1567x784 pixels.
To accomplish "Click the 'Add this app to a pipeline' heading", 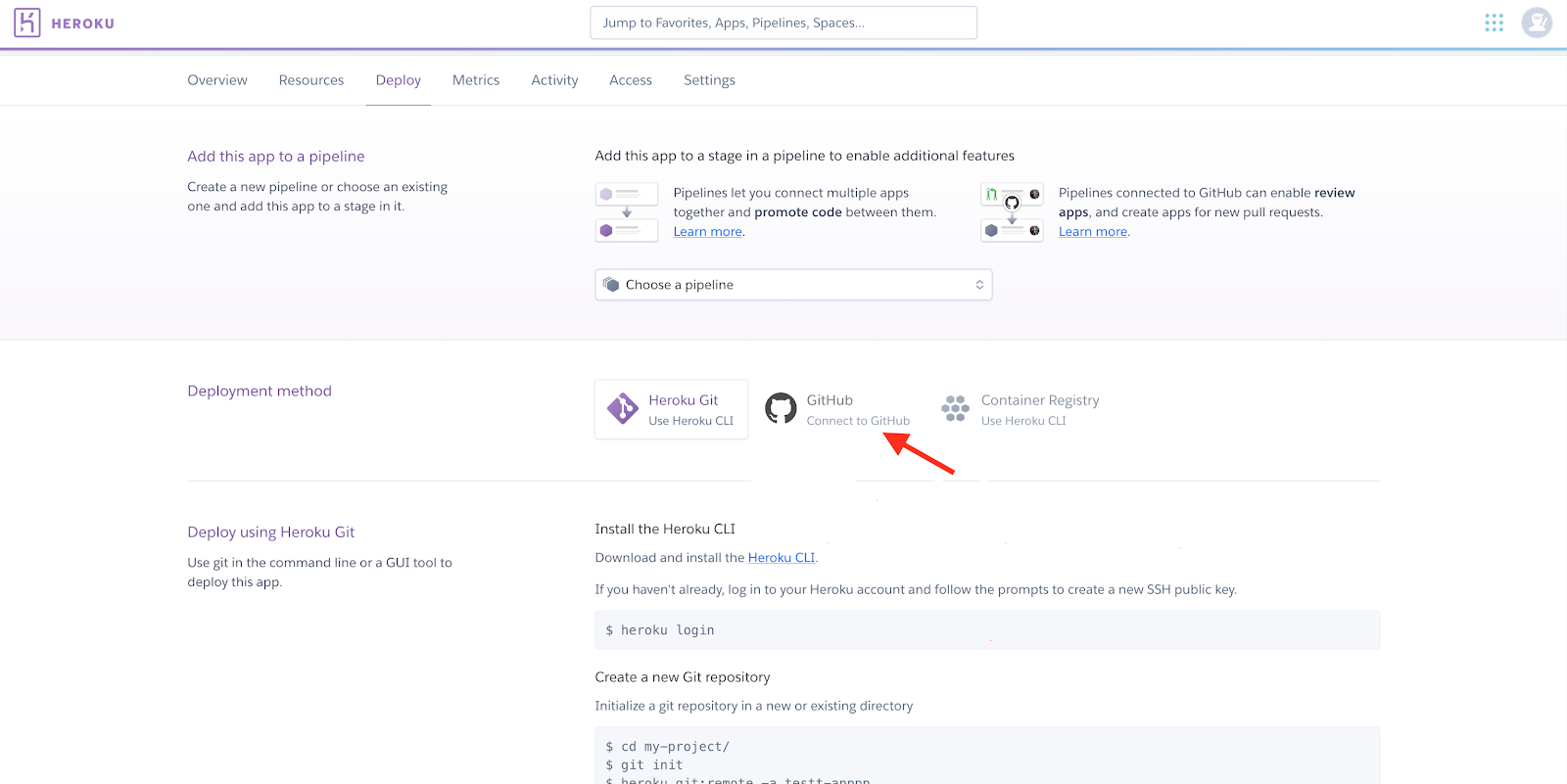I will click(x=276, y=157).
